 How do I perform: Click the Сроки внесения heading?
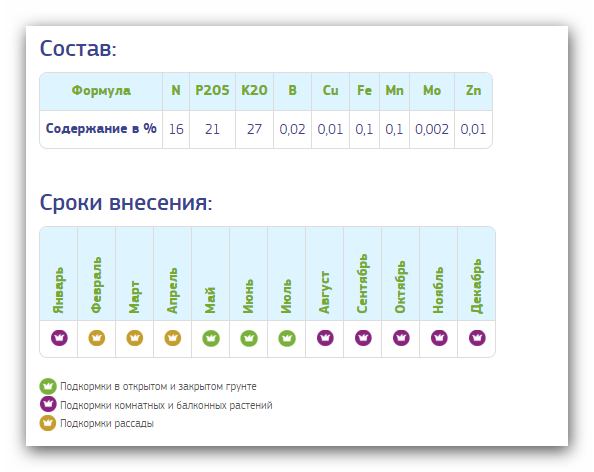(x=126, y=202)
